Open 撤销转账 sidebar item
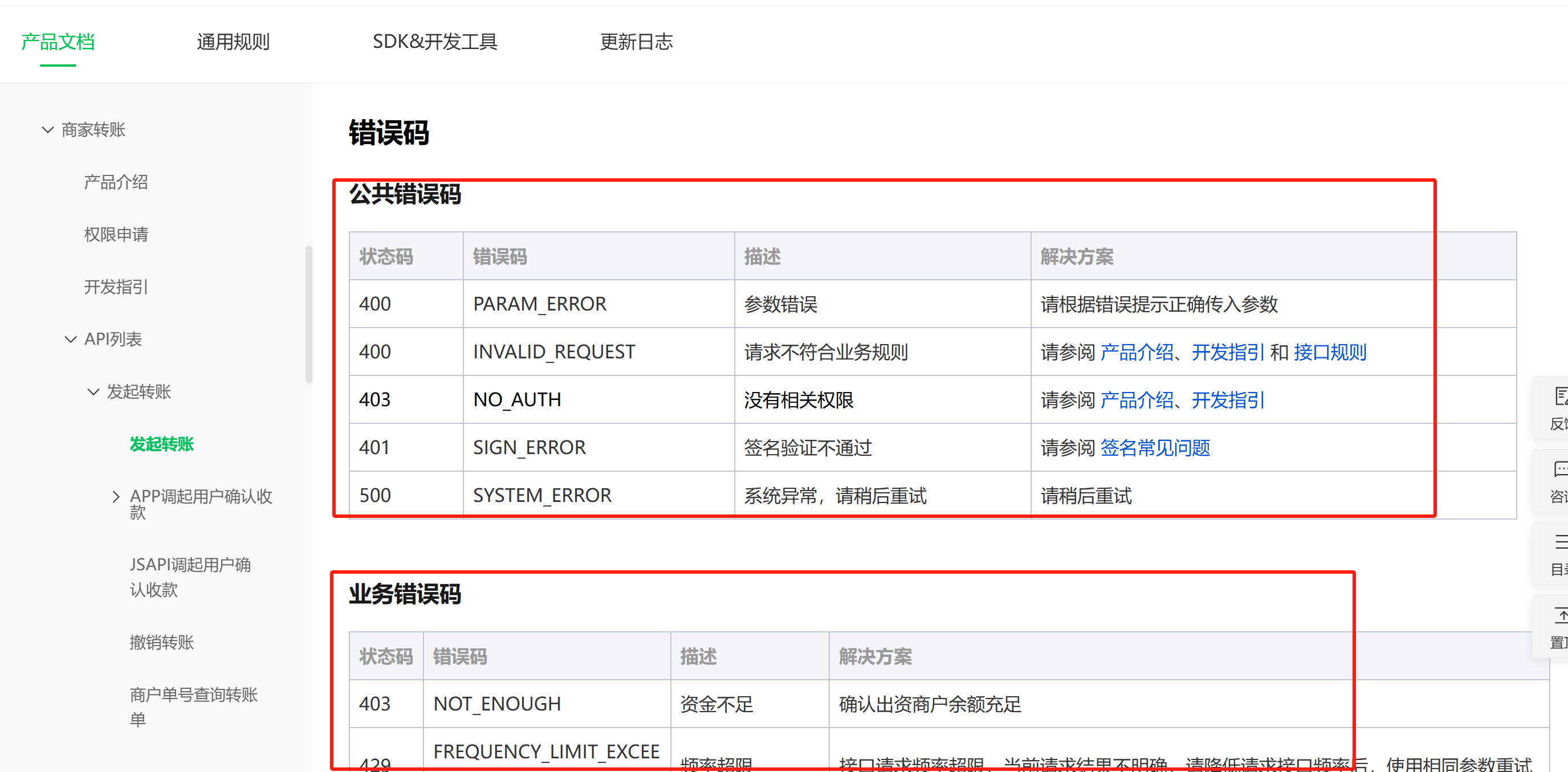This screenshot has width=1568, height=772. (161, 643)
